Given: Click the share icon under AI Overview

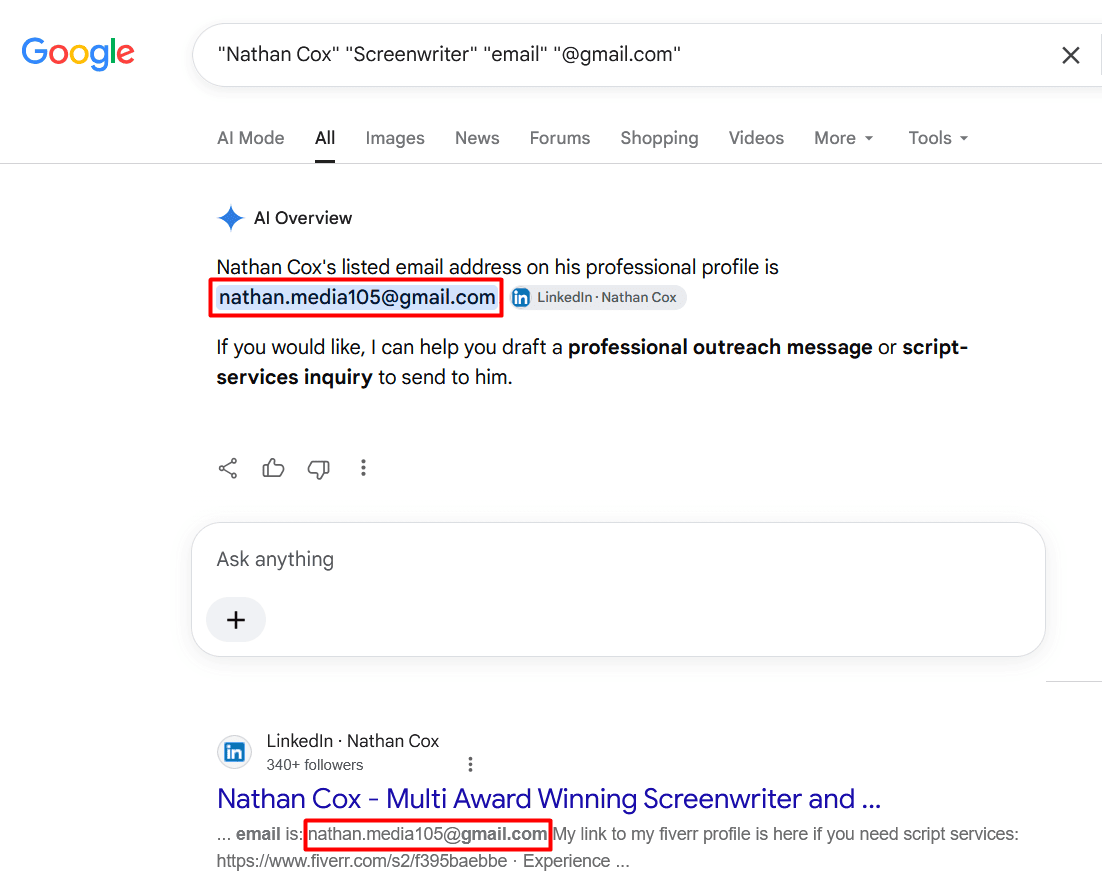Looking at the screenshot, I should 228,468.
